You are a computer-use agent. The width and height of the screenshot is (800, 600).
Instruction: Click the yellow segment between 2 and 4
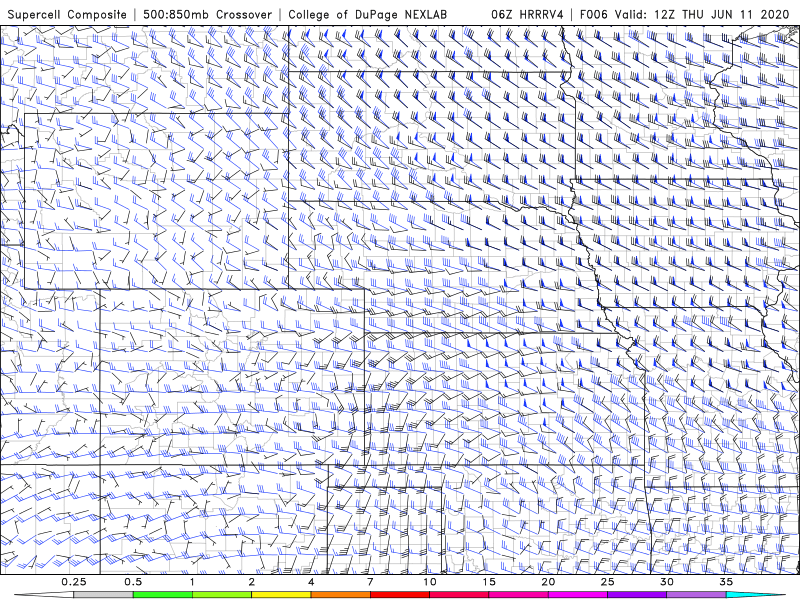click(281, 595)
